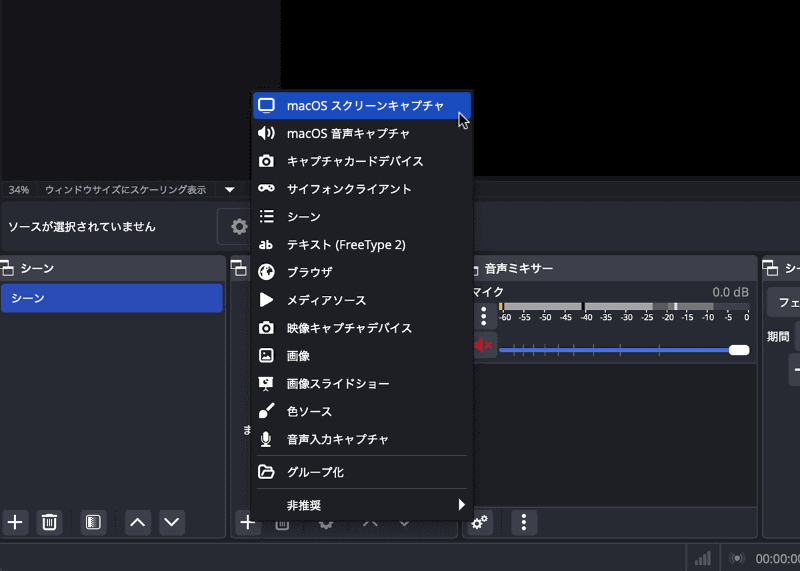Choose 画像スライドショー menu item
800x571 pixels.
pyautogui.click(x=362, y=383)
